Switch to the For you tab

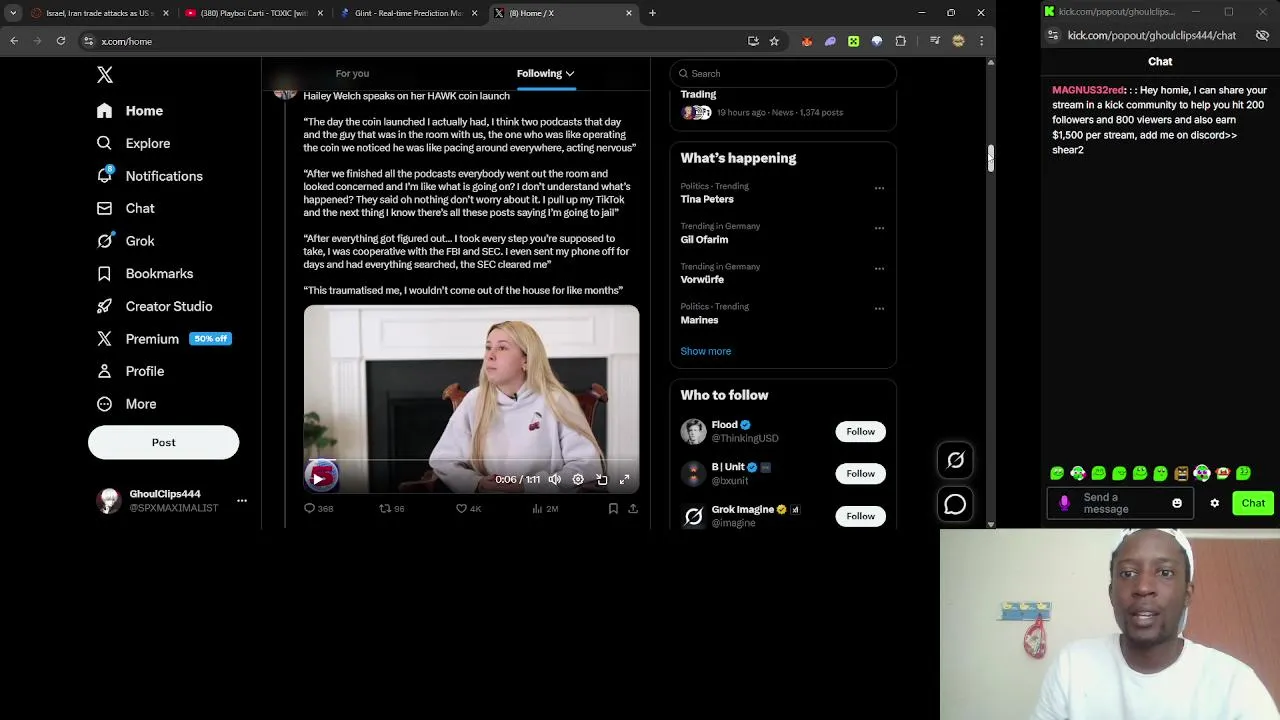(352, 73)
